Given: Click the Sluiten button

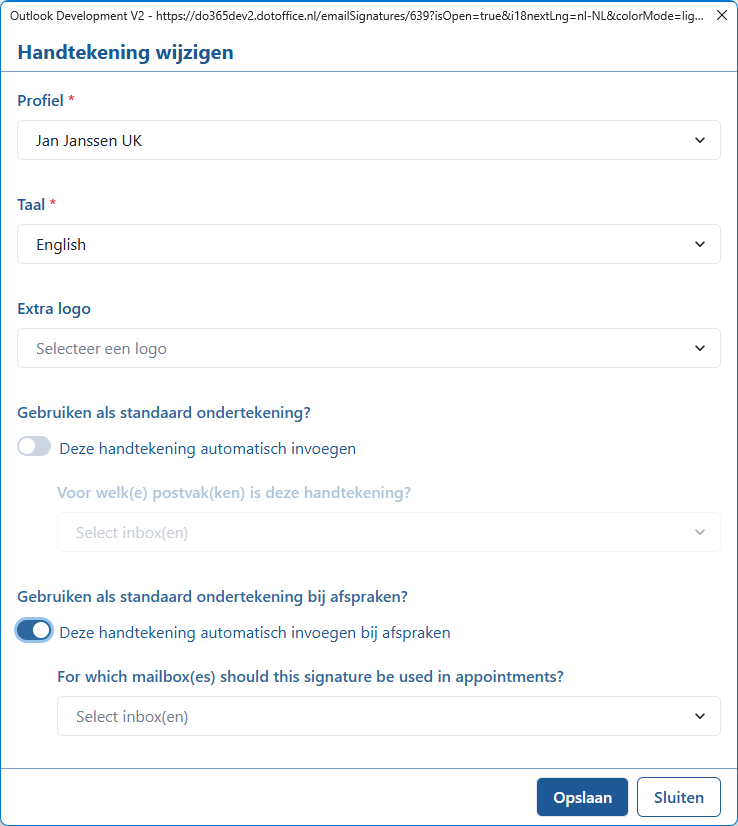Looking at the screenshot, I should pos(678,797).
